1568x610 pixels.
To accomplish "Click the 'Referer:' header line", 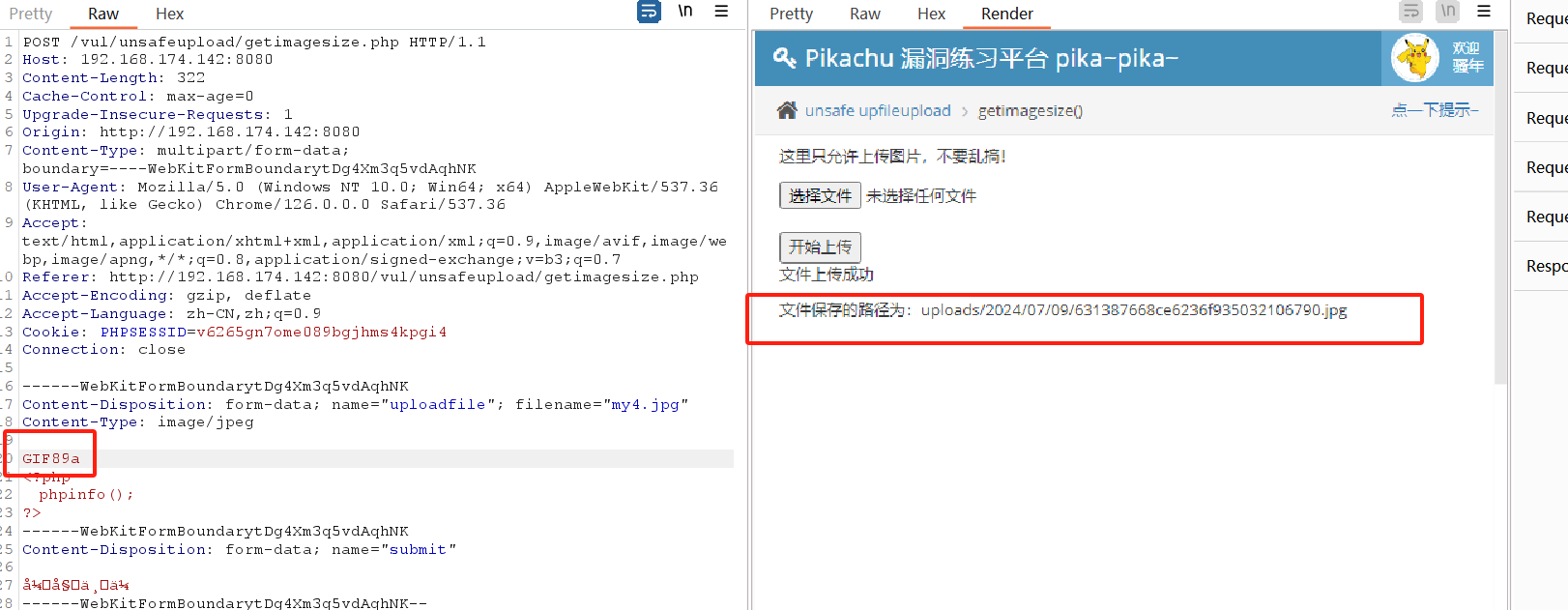I will 361,277.
